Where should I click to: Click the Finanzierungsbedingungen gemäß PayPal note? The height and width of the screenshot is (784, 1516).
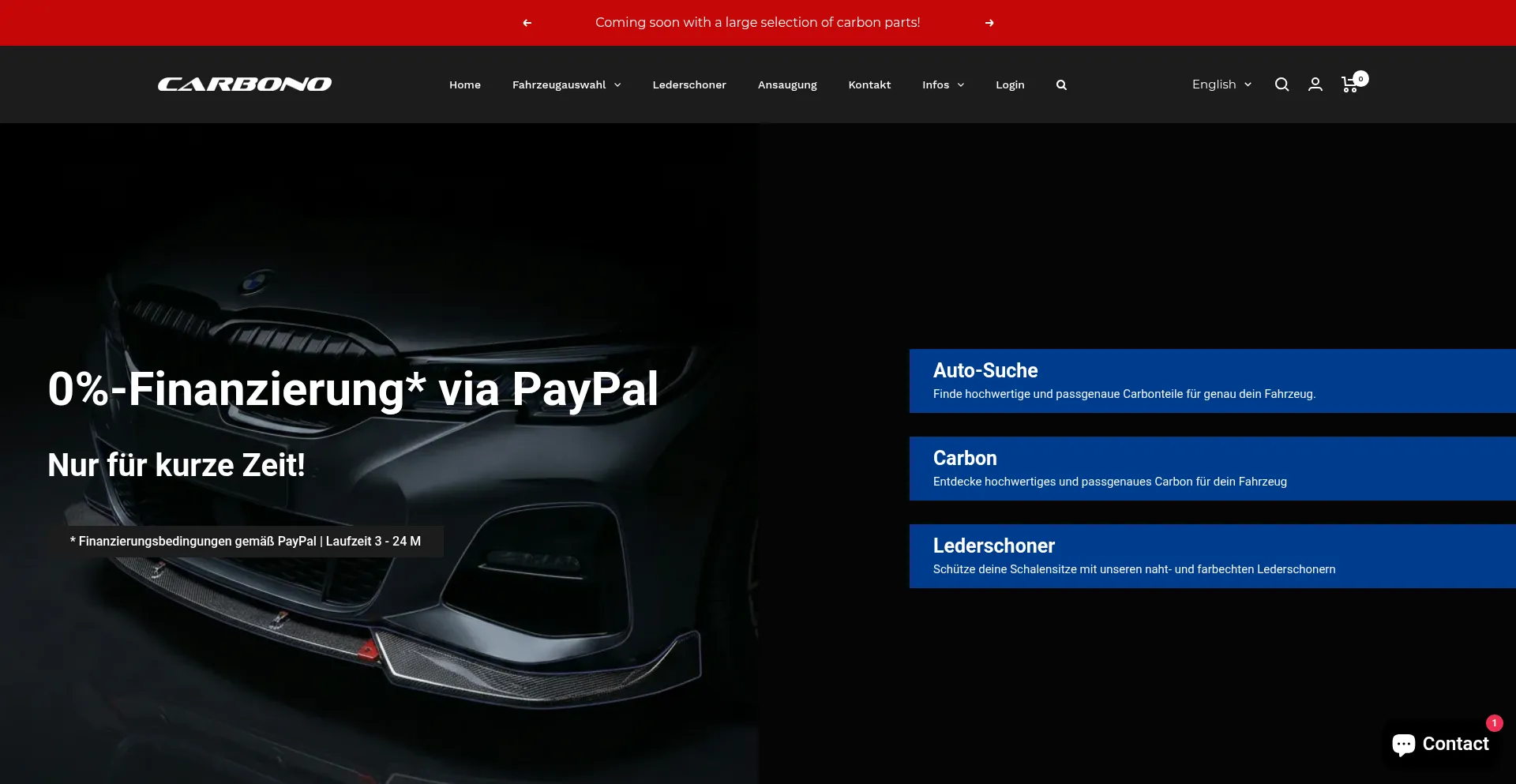pos(246,542)
